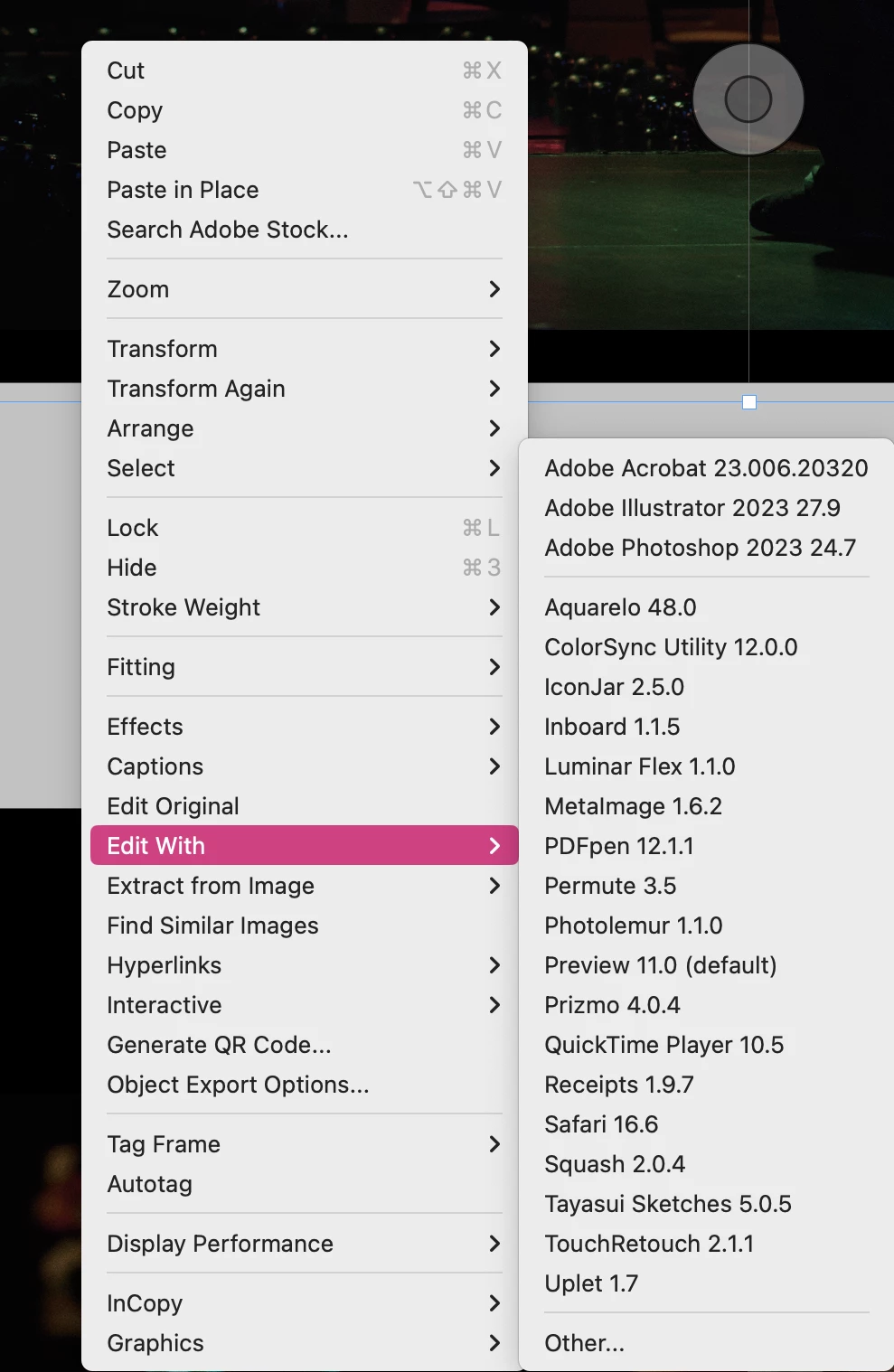
Task: Choose Aquarelo 48.0 in submenu
Action: (x=707, y=607)
